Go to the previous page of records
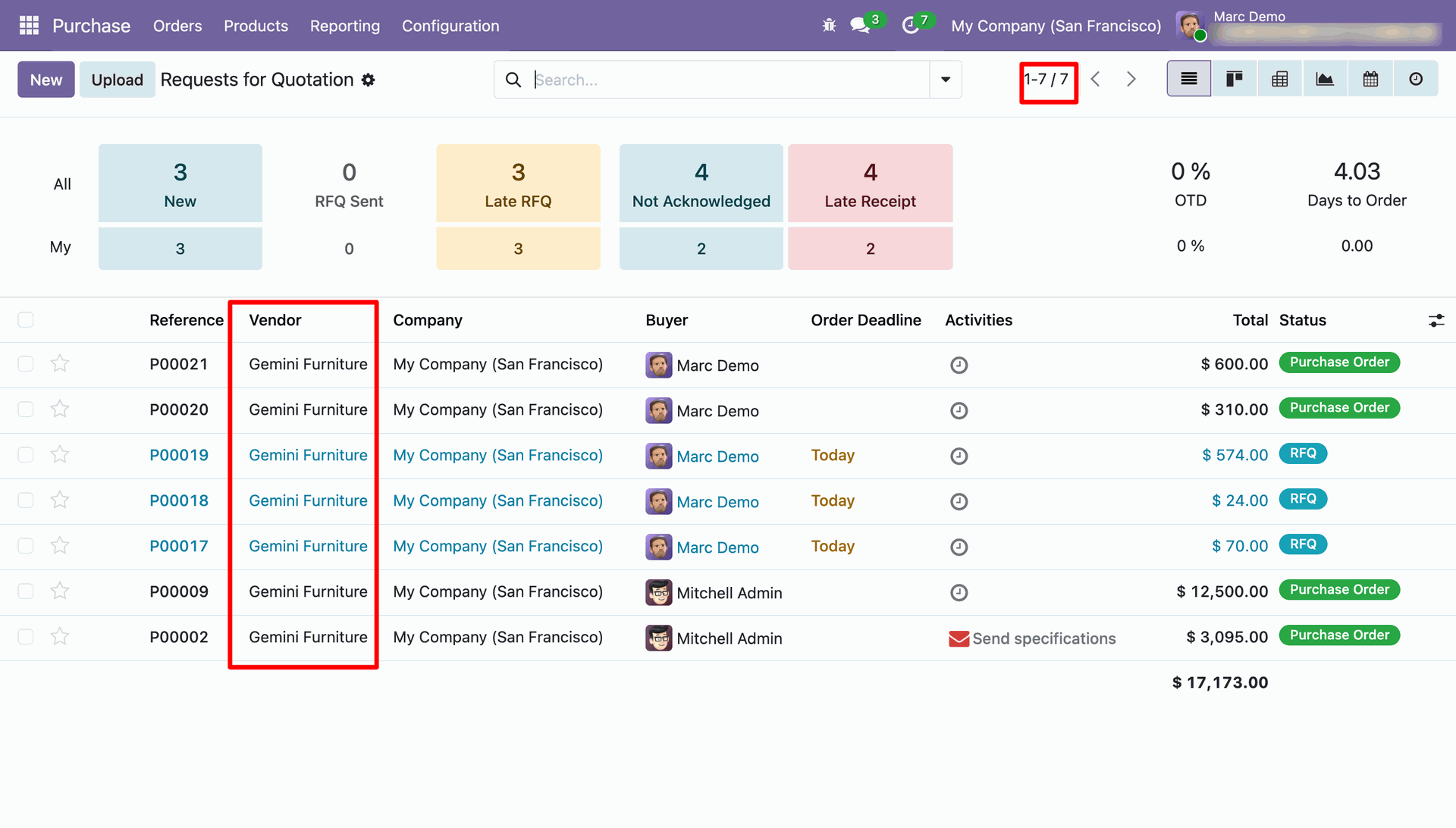Screen dimensions: 1456x828 point(1095,79)
